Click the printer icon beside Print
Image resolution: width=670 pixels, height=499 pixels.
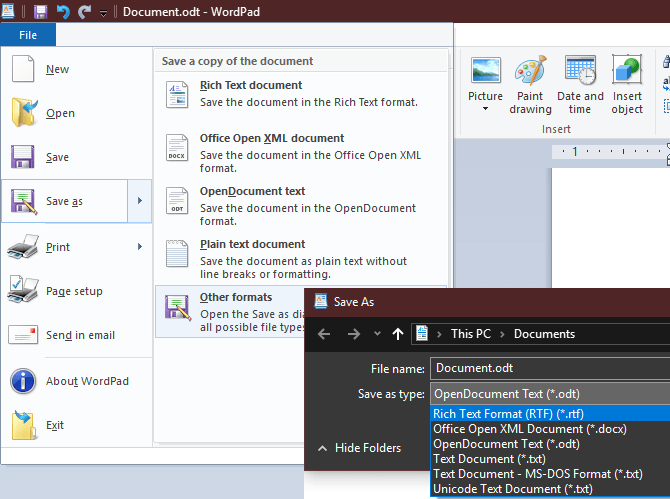tap(23, 246)
